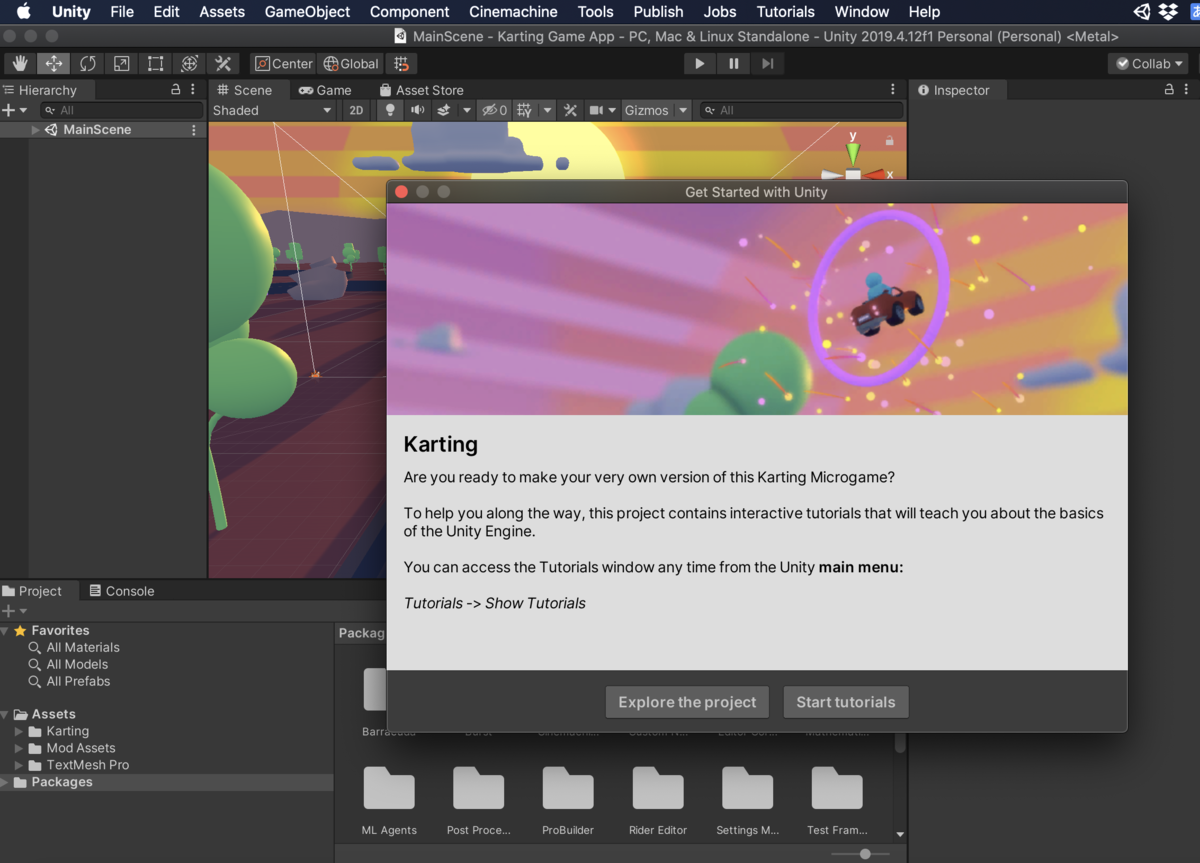Open Inspector panel options menu

[x=1186, y=89]
